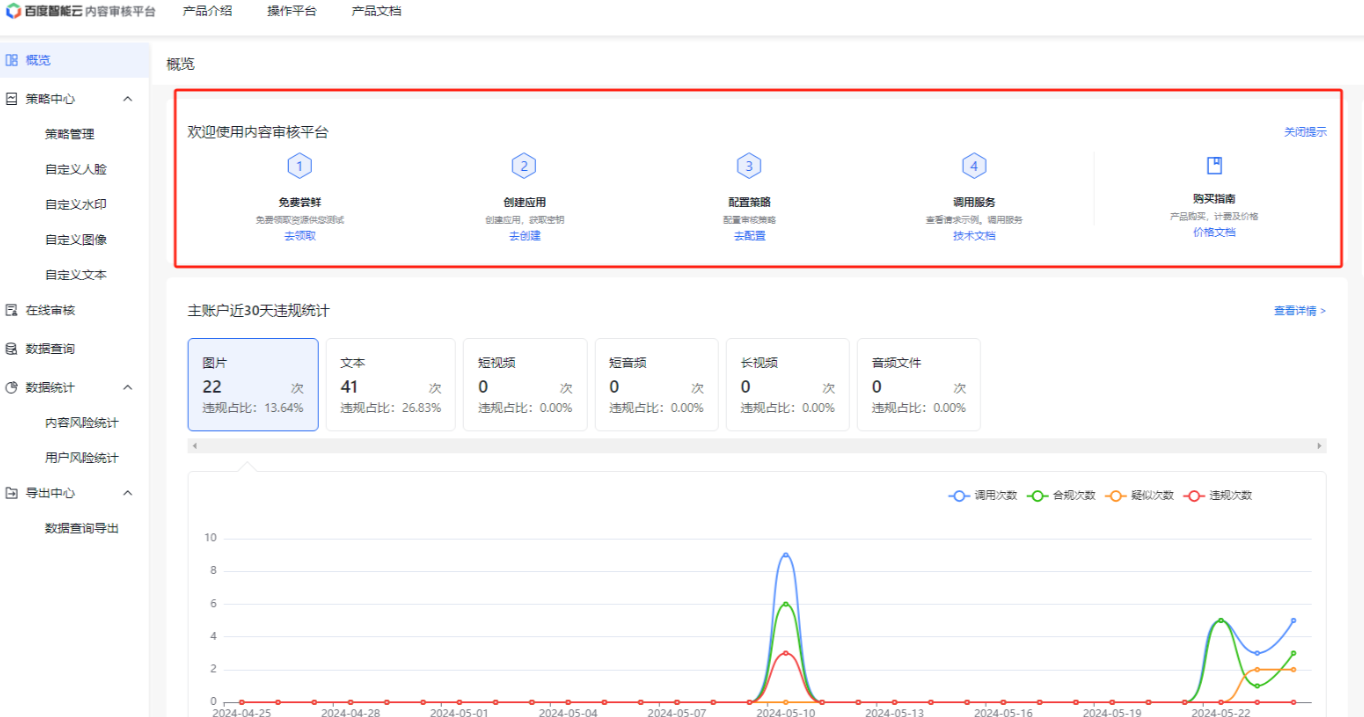The image size is (1364, 717).
Task: Click the 数据查询 database icon
Action: (x=12, y=349)
